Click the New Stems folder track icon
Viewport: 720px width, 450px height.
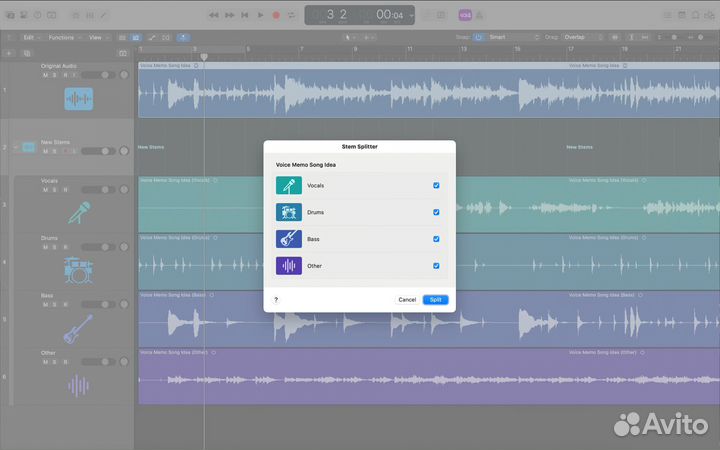pos(28,147)
